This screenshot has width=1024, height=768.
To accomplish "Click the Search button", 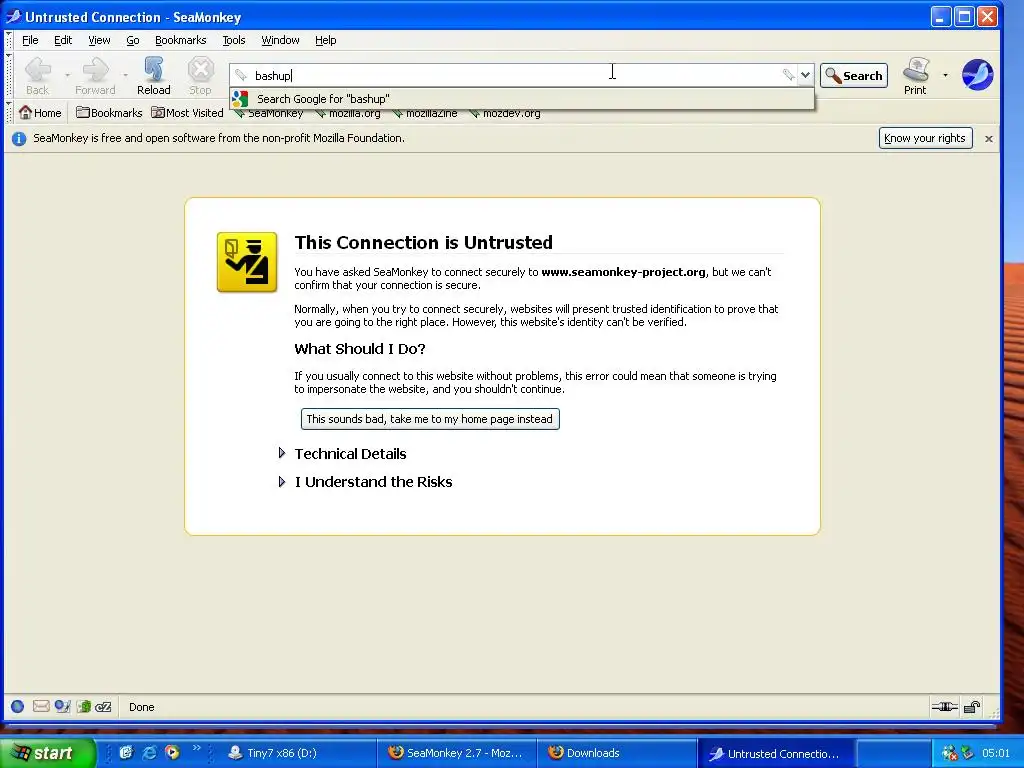I will [x=854, y=76].
